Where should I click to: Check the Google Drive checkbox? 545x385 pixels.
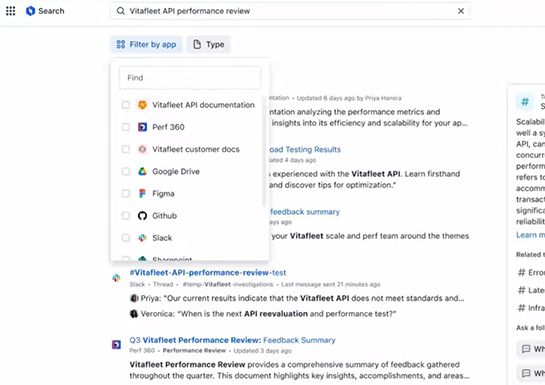pyautogui.click(x=126, y=172)
